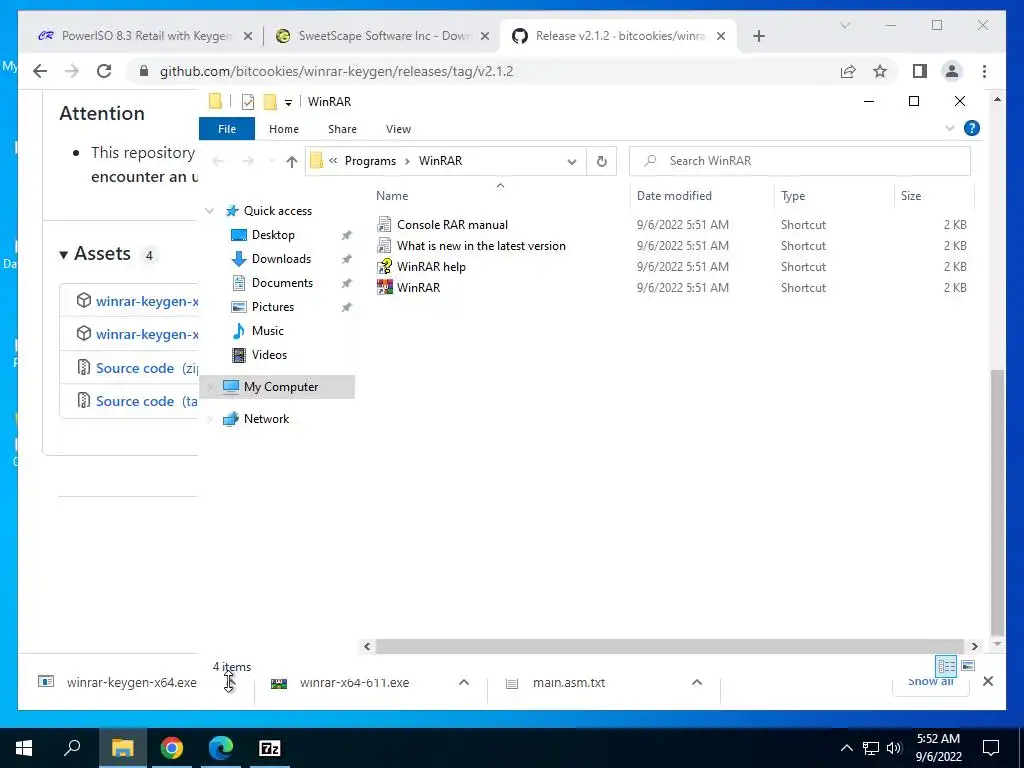Open Desktop in Quick access
This screenshot has width=1024, height=768.
click(273, 235)
